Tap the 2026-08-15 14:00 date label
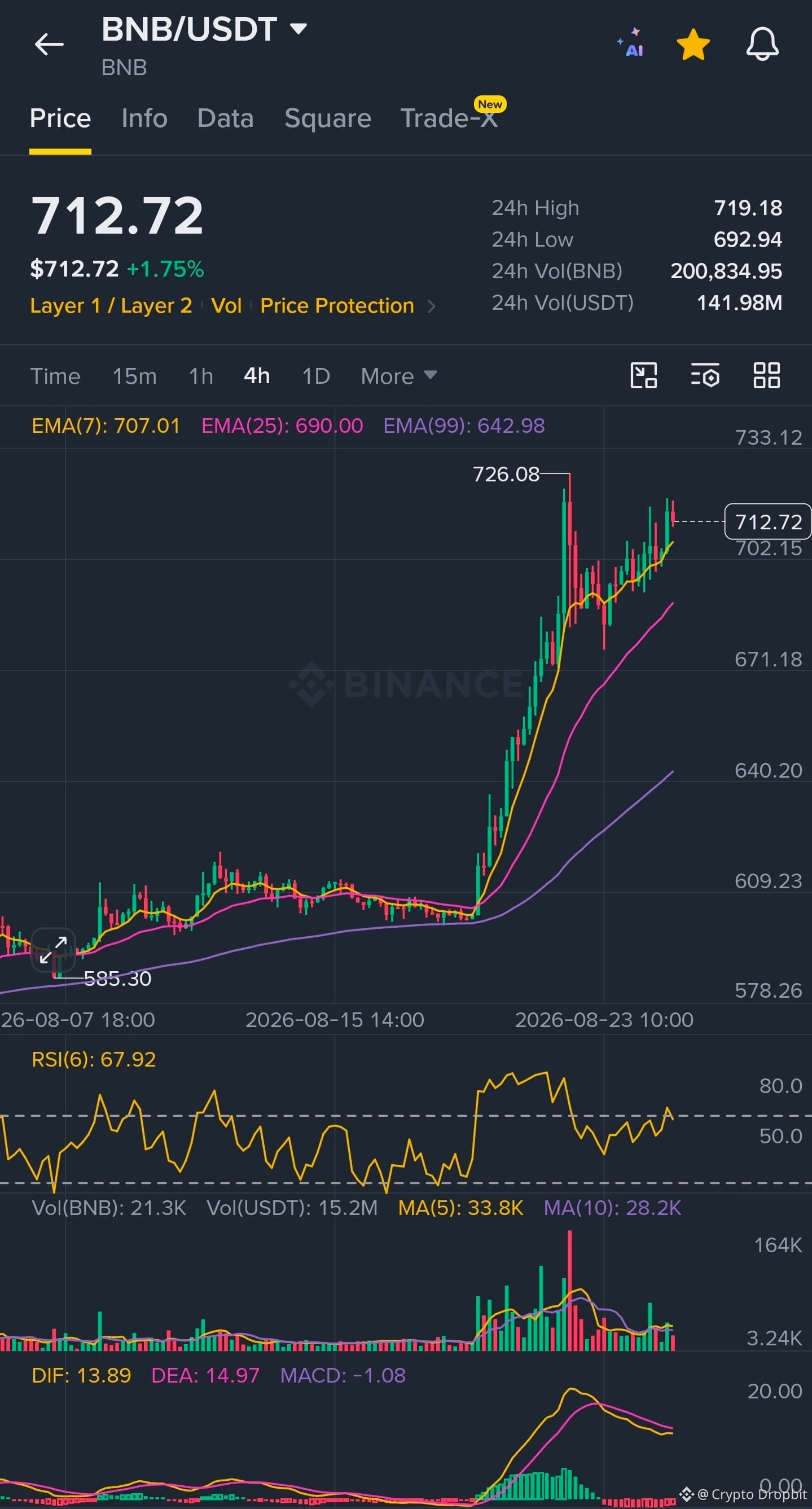The image size is (812, 1509). click(x=335, y=1020)
